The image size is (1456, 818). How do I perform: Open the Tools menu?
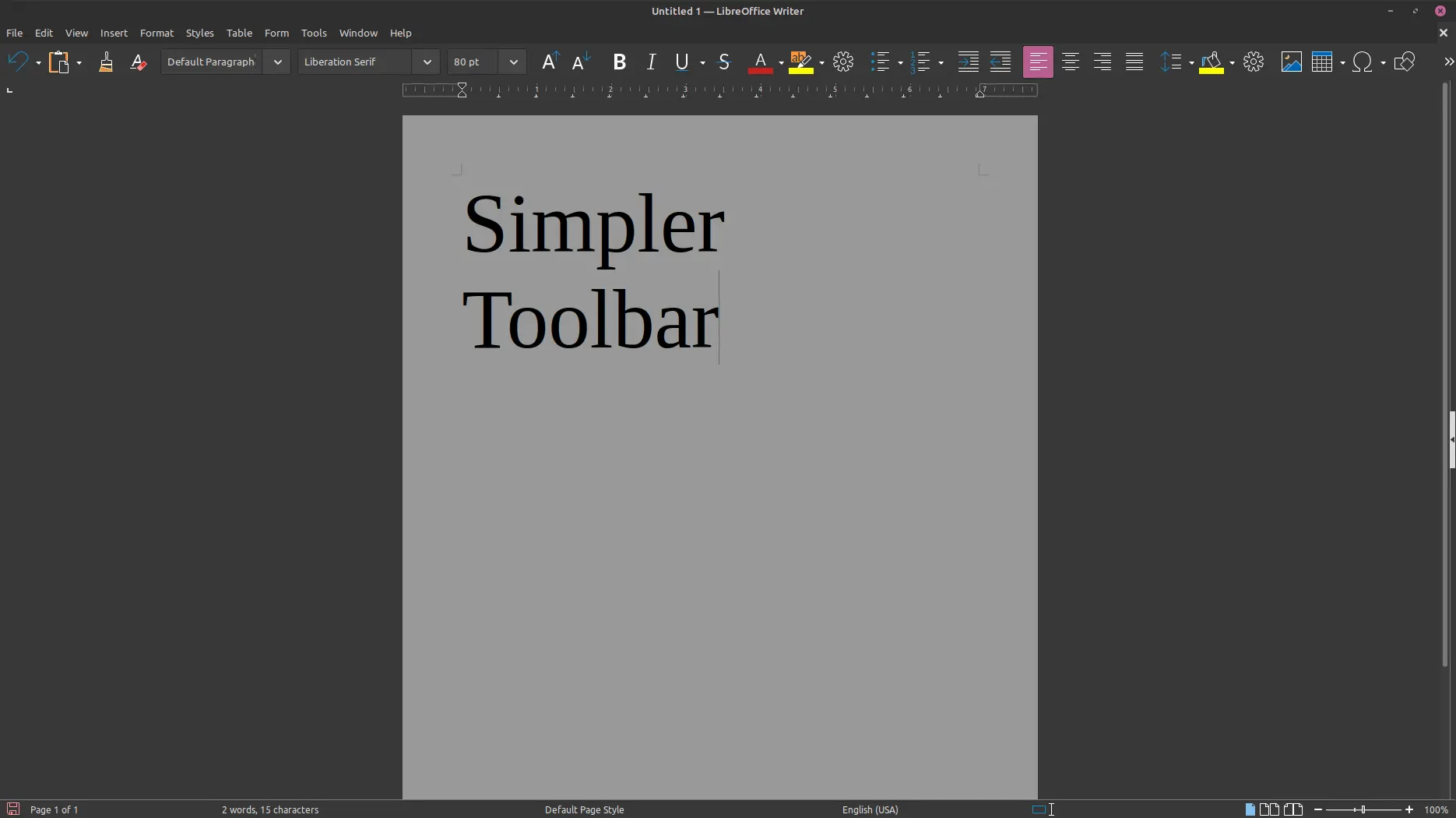(x=314, y=33)
